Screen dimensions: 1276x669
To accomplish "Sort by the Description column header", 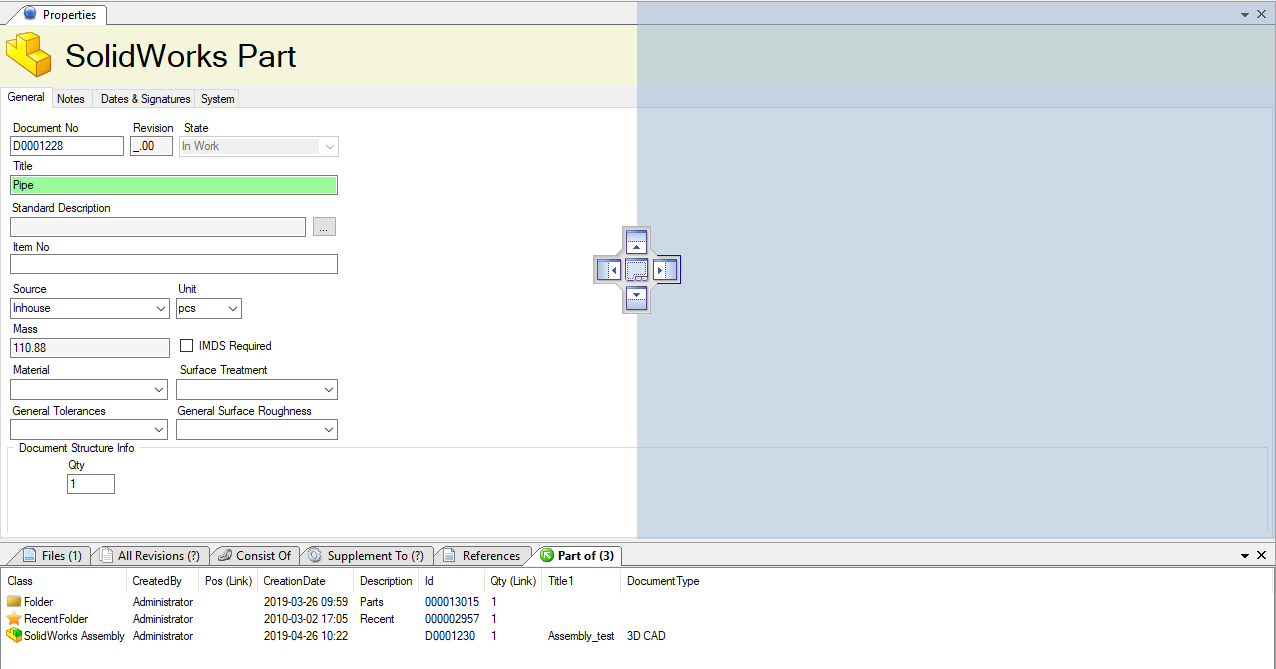I will pyautogui.click(x=386, y=581).
